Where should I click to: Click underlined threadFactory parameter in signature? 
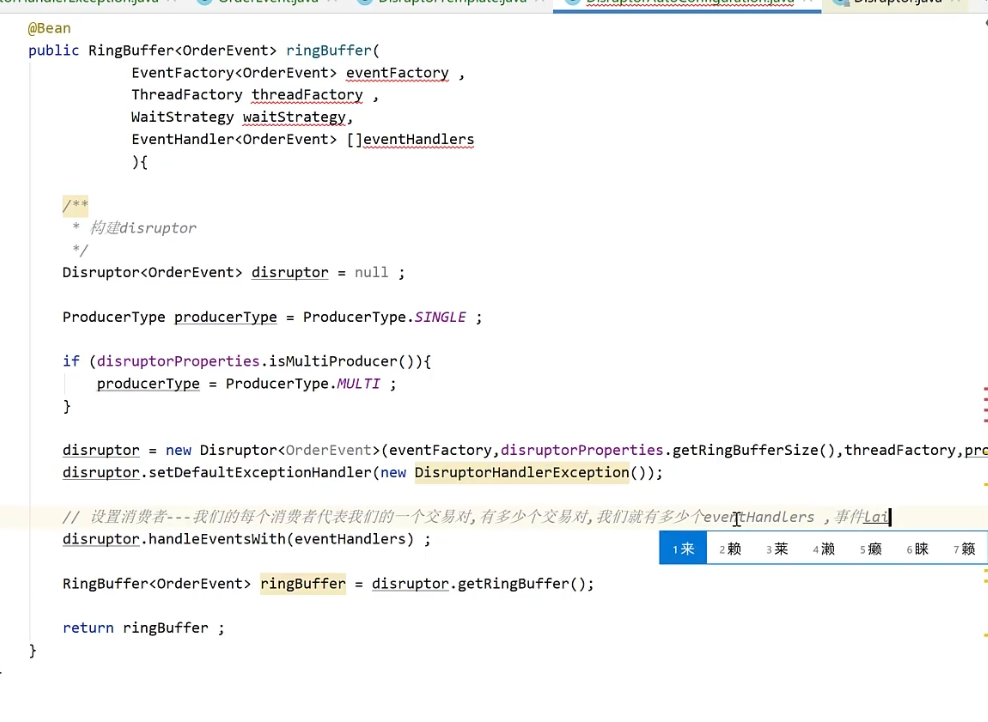307,95
